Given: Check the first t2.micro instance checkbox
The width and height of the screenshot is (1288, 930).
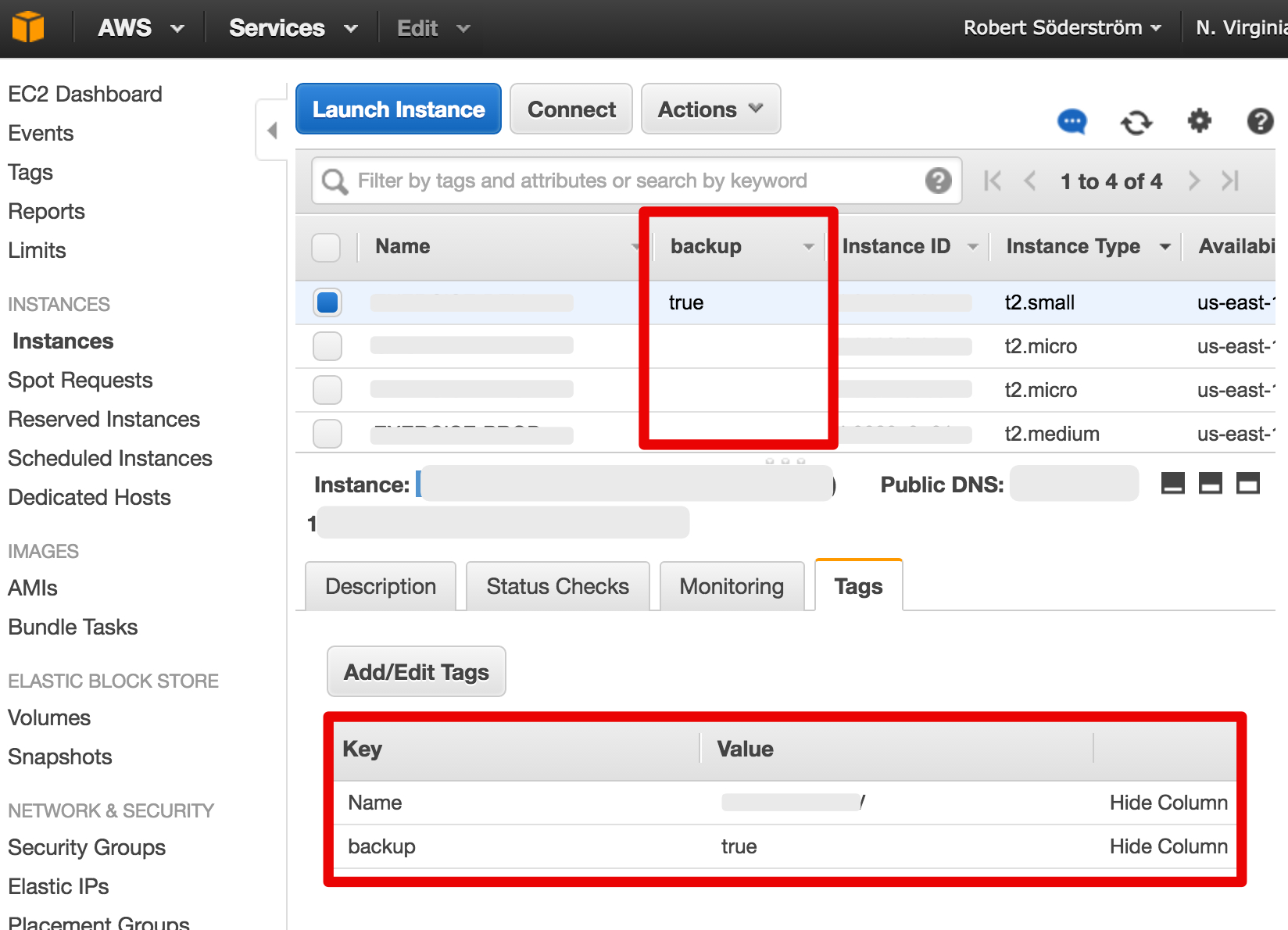Looking at the screenshot, I should (x=327, y=346).
